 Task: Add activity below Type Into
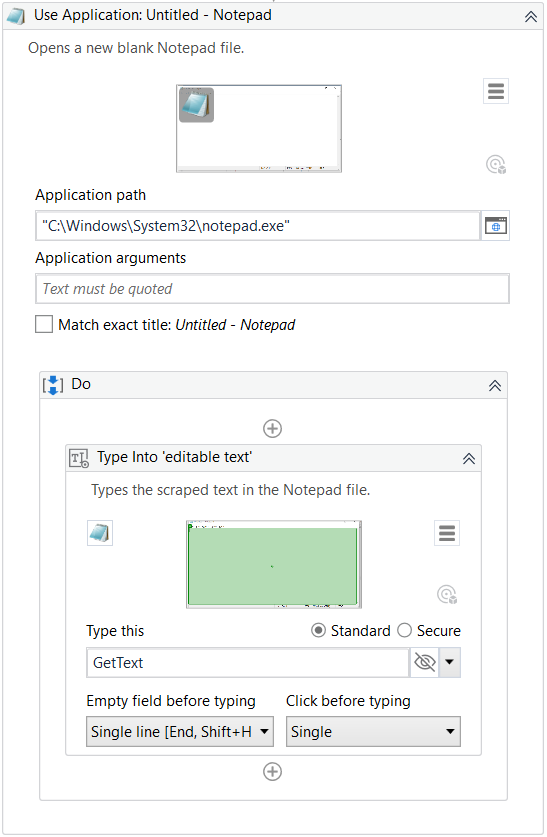pos(273,772)
